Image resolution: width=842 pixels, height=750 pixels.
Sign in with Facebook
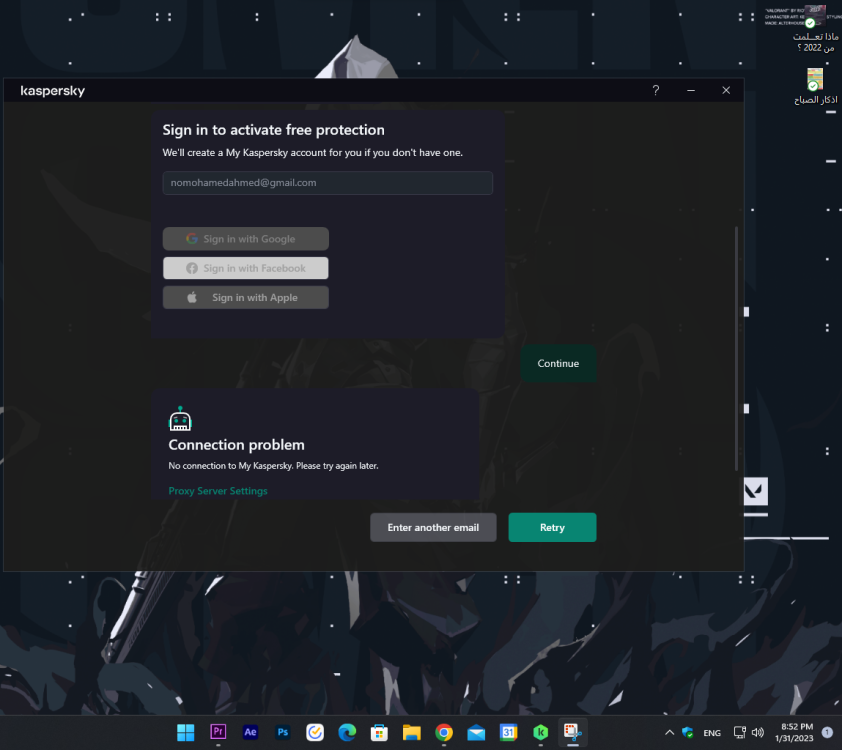(x=245, y=268)
